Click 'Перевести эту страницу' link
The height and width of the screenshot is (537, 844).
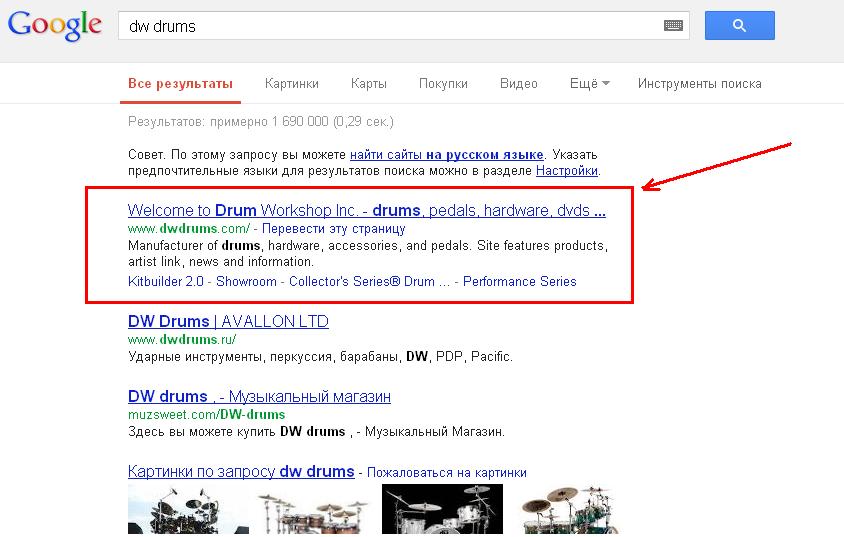[x=333, y=229]
